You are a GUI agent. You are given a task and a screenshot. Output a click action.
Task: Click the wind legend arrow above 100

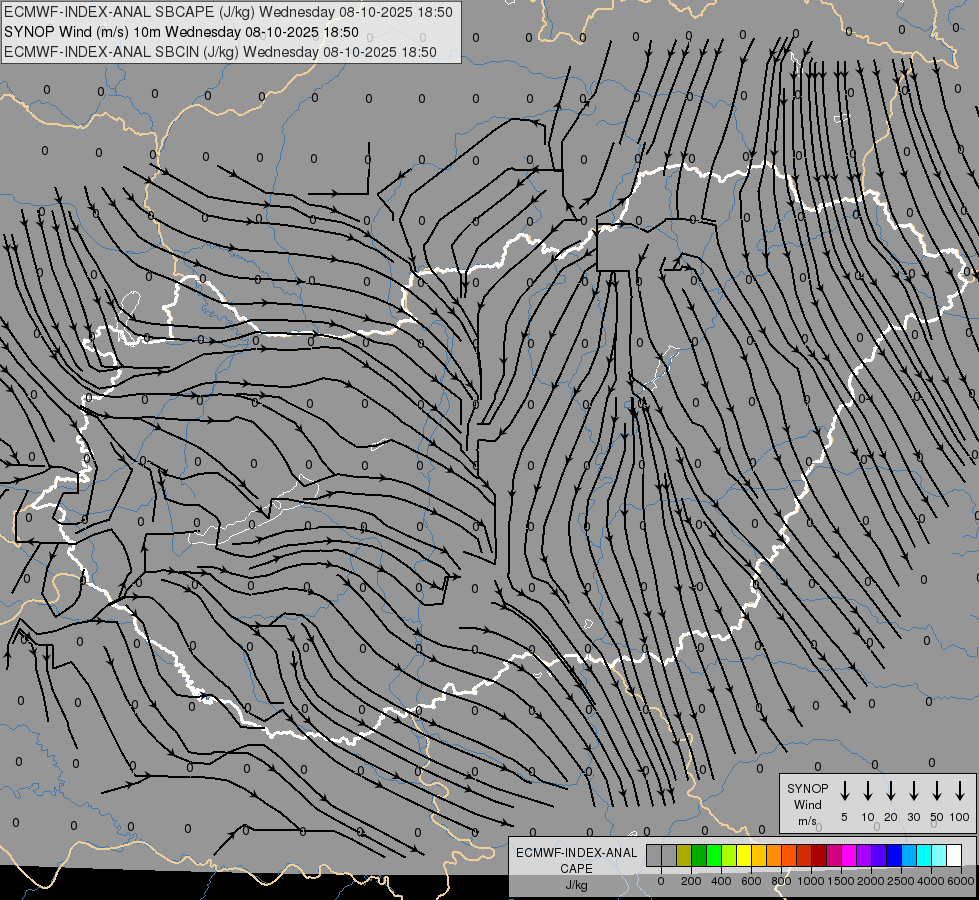coord(960,791)
